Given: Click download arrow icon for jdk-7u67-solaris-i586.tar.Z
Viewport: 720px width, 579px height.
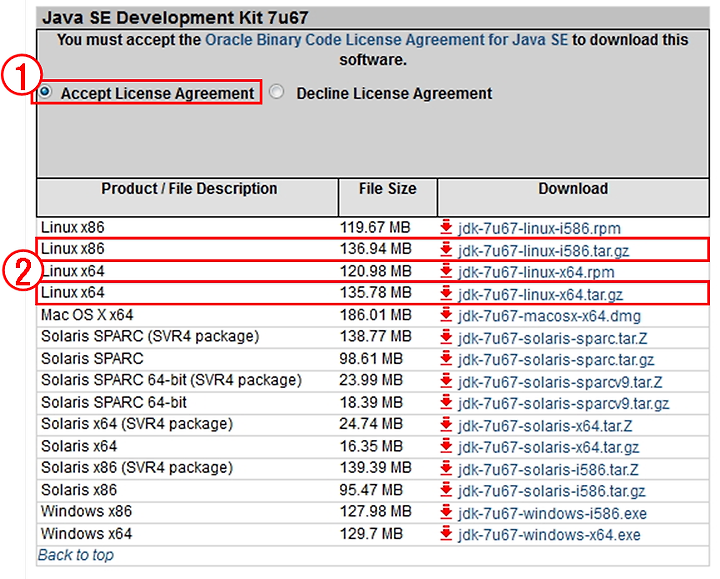Looking at the screenshot, I should pos(446,469).
